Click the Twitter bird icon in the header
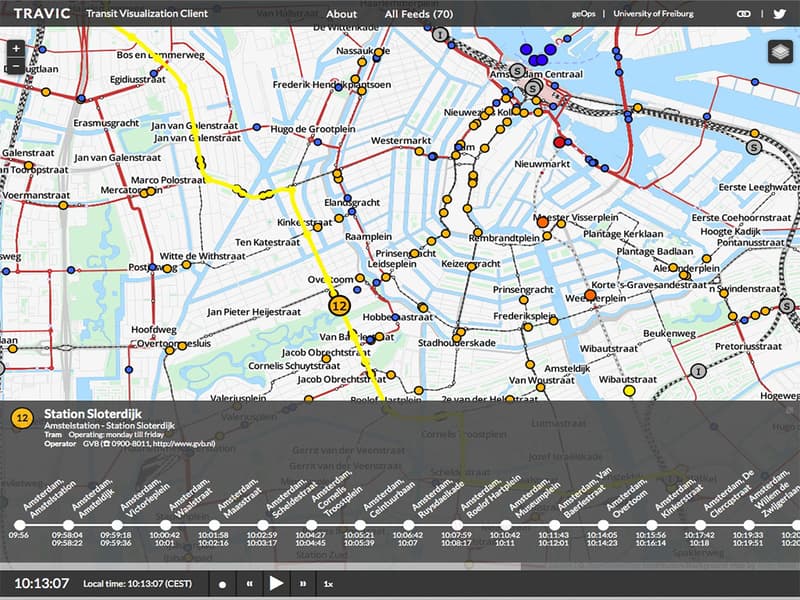This screenshot has height=600, width=800. click(779, 14)
